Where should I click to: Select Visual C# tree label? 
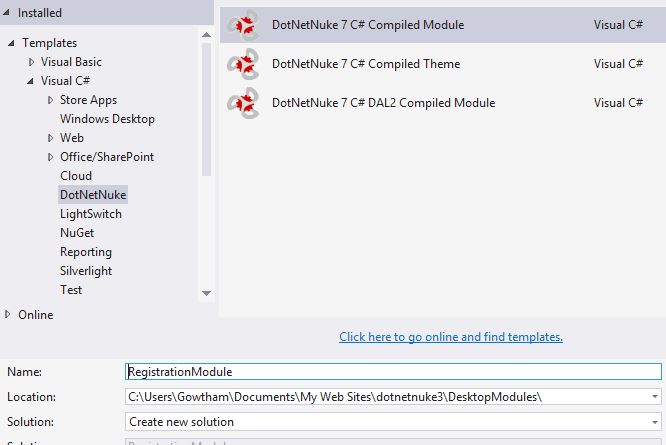coord(65,81)
